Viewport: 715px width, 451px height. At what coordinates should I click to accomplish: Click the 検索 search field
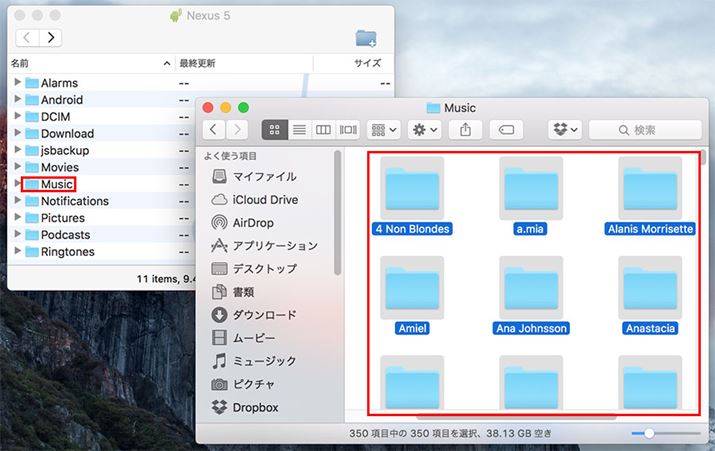(x=644, y=130)
